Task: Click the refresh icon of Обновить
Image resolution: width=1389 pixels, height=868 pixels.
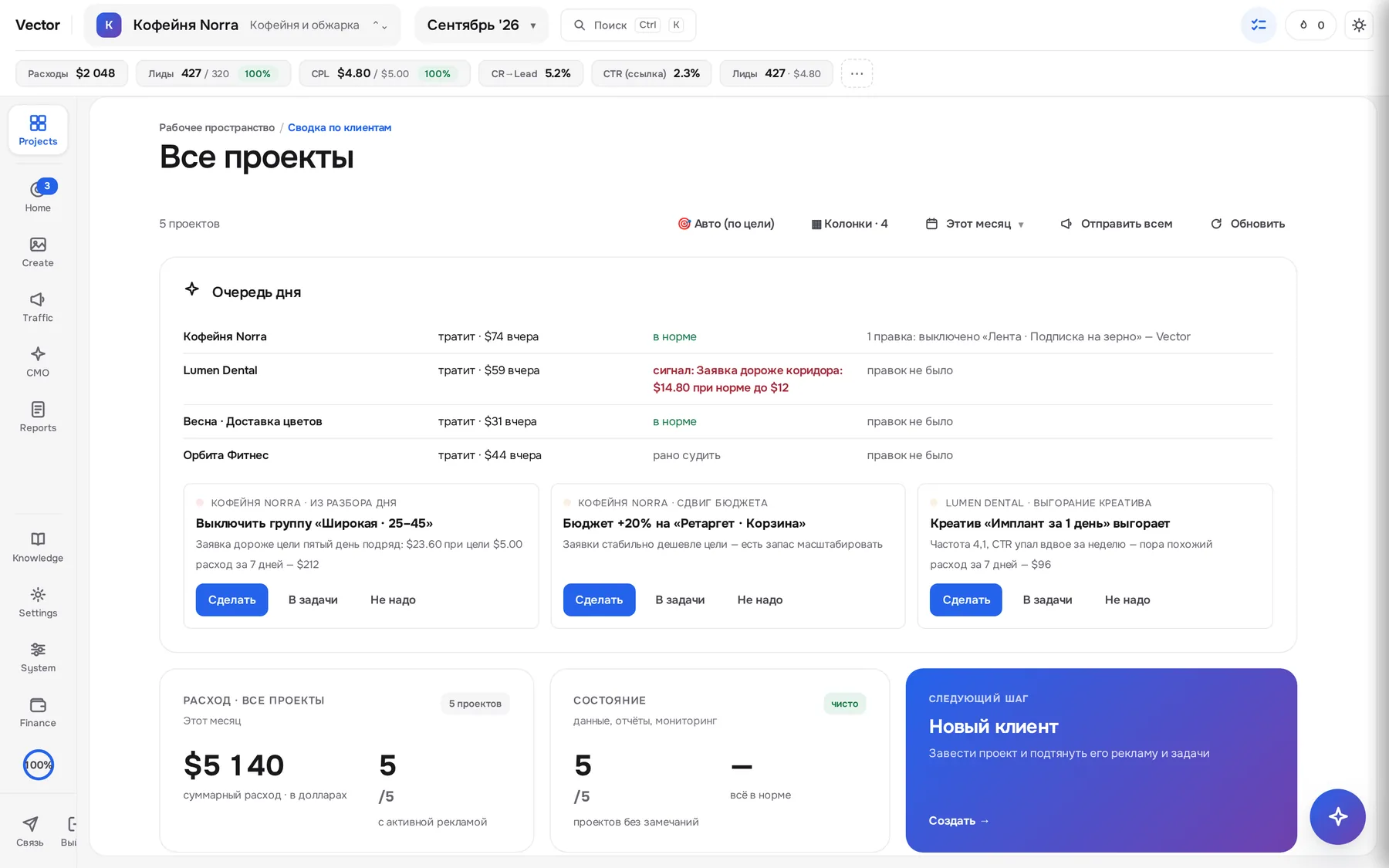Action: (1216, 224)
